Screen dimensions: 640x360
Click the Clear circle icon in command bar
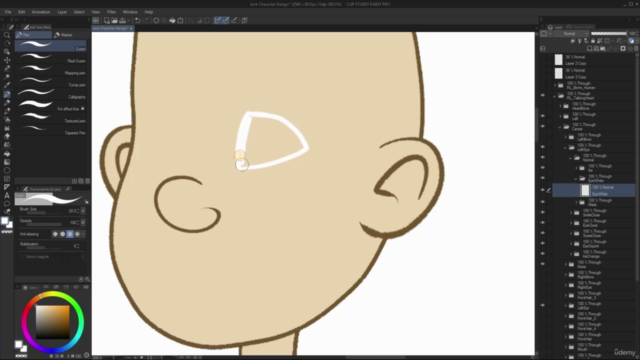click(156, 20)
